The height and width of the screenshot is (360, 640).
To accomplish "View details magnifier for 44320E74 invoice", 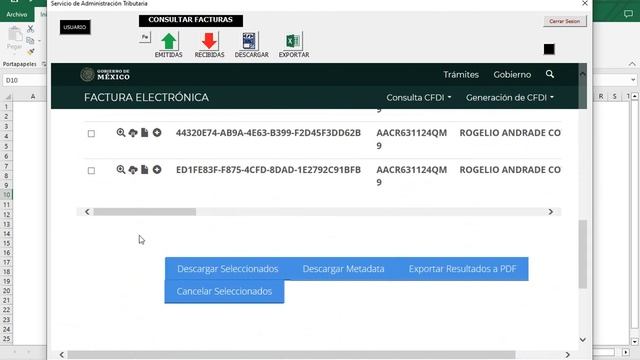I will [x=121, y=133].
